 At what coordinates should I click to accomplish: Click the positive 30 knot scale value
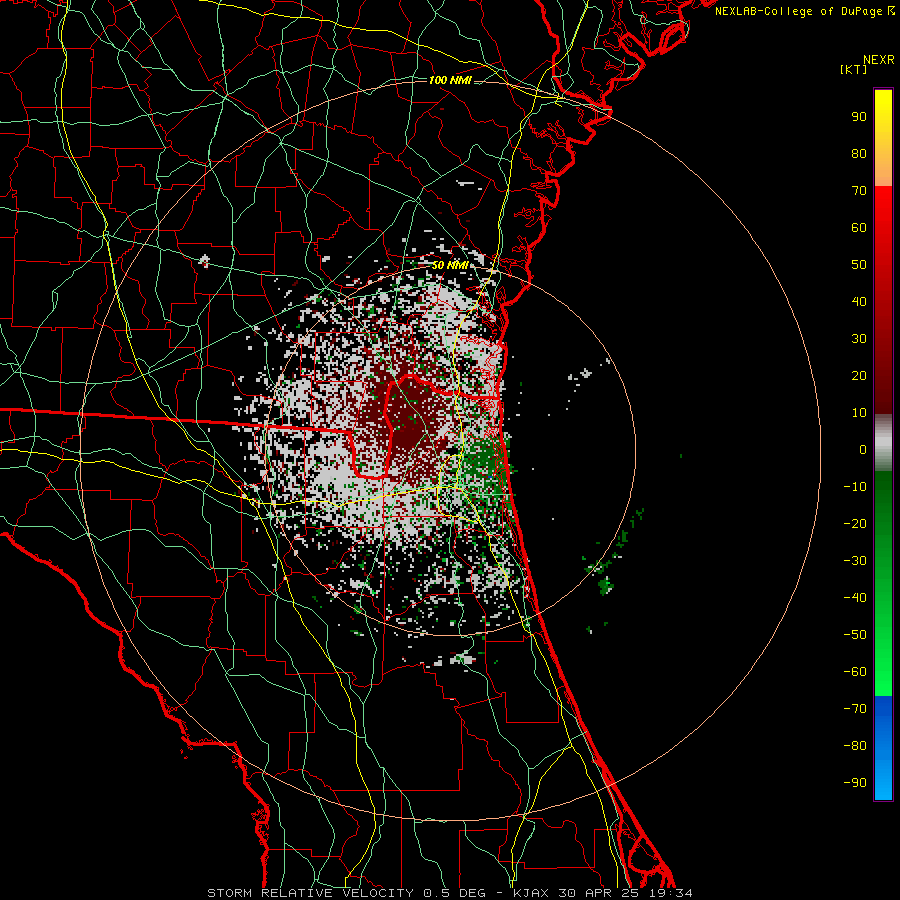point(859,339)
